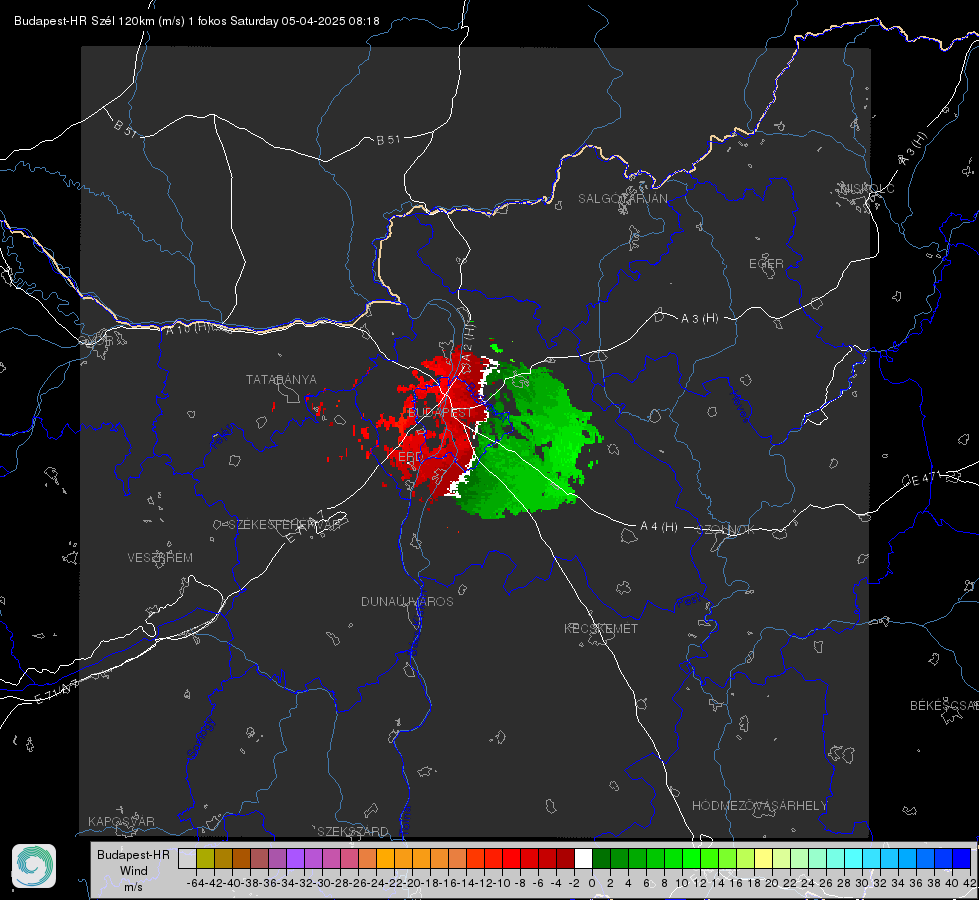Screen dimensions: 979x900
Task: Click the HÓDMEZŐVÁSÁRHELY city label
Action: click(759, 806)
